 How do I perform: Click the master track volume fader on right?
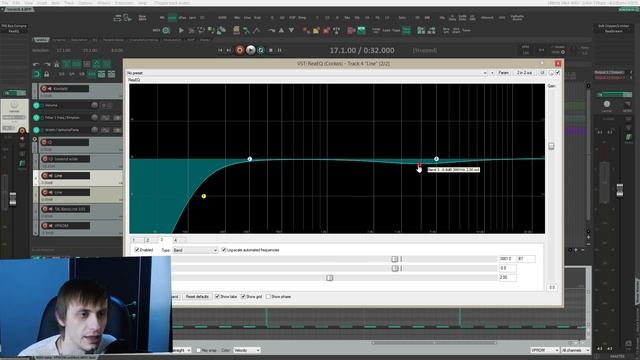[620, 190]
